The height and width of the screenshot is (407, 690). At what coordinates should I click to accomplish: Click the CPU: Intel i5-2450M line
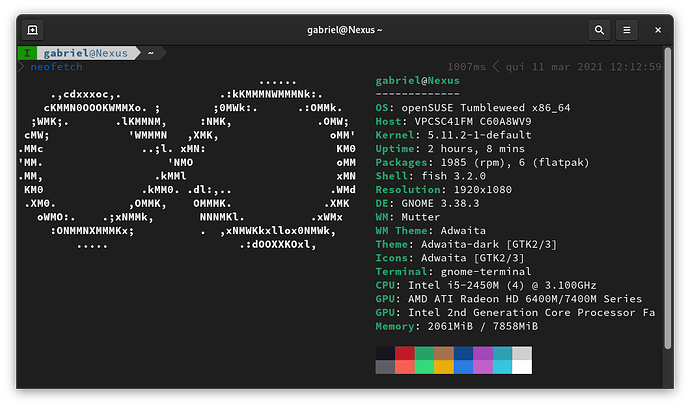486,285
